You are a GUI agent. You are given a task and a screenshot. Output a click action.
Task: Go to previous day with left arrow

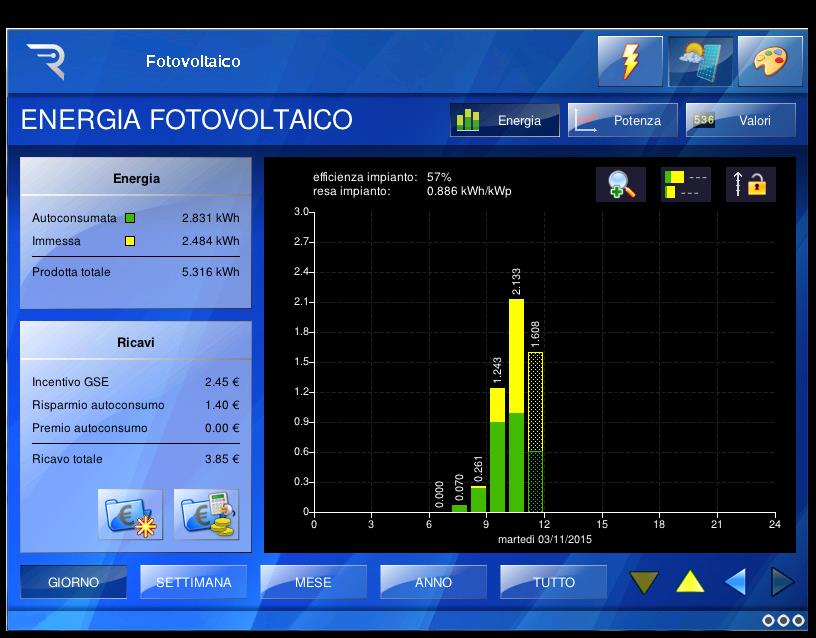point(735,582)
